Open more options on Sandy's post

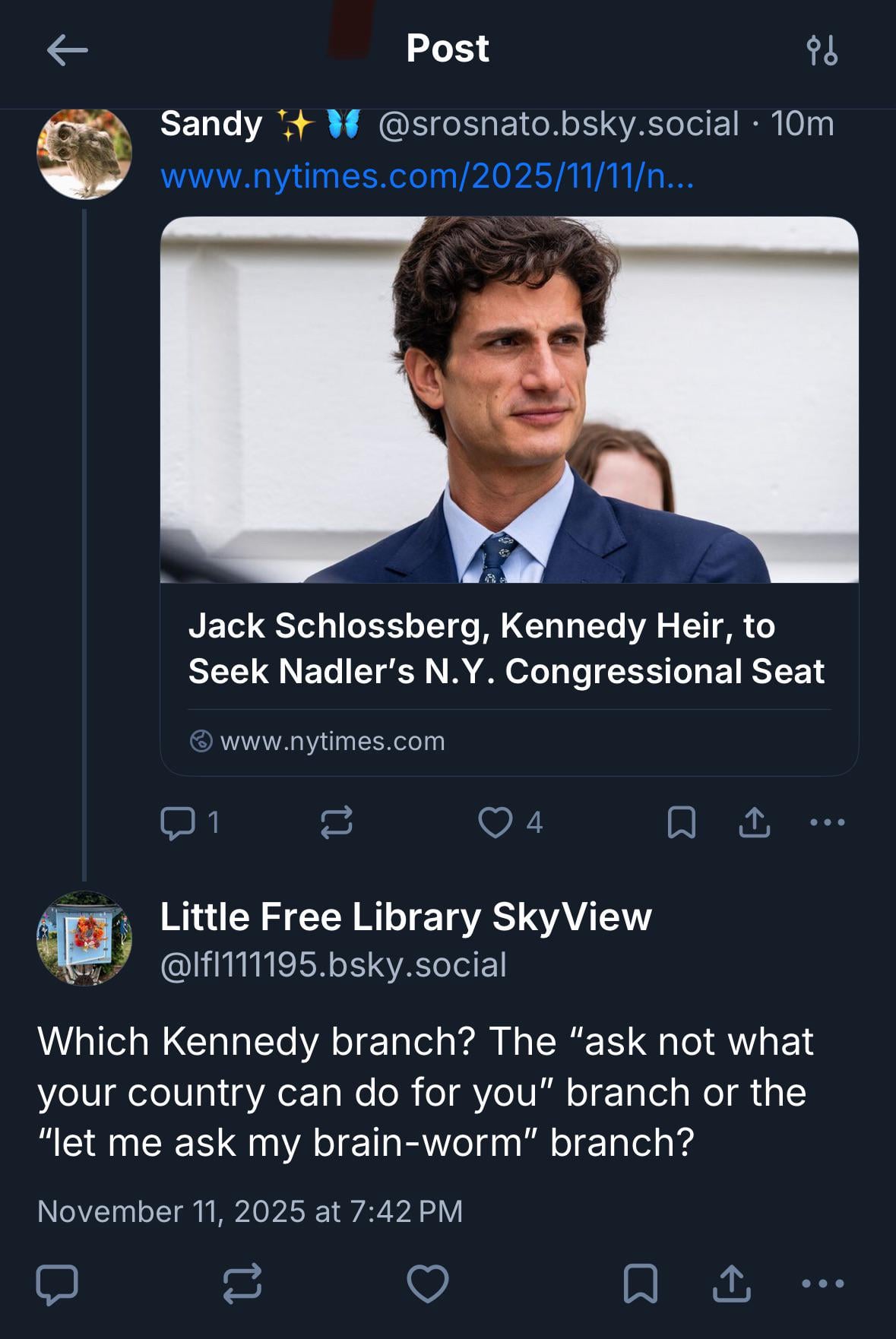tap(828, 822)
